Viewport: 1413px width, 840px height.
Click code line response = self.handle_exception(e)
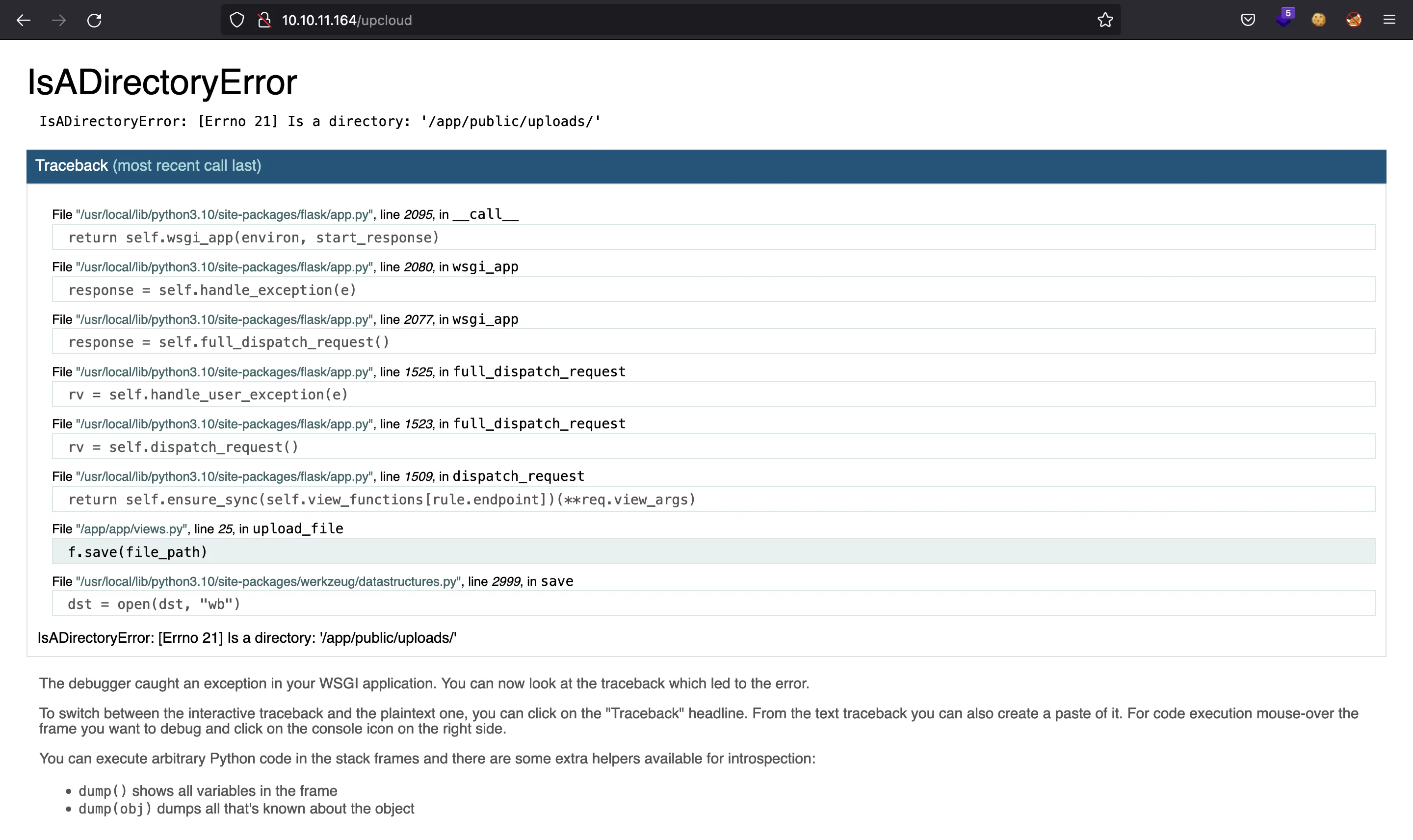point(713,290)
